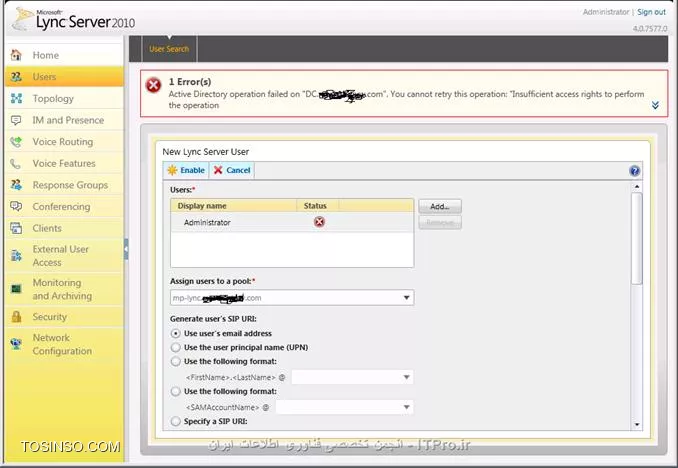This screenshot has width=678, height=468.
Task: Click the Monitoring and Archiving icon
Action: point(16,288)
